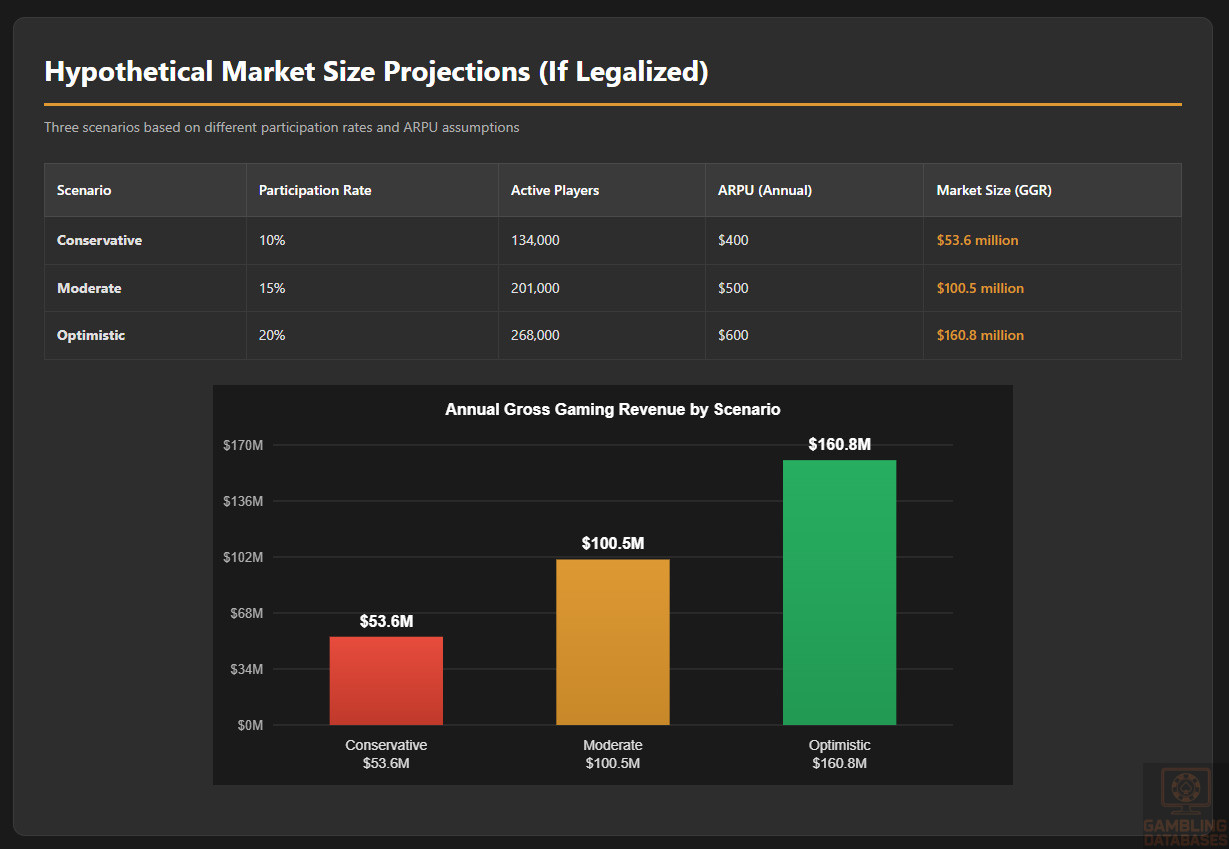The width and height of the screenshot is (1229, 849).
Task: Click the $100.5 million market size value
Action: (x=980, y=288)
